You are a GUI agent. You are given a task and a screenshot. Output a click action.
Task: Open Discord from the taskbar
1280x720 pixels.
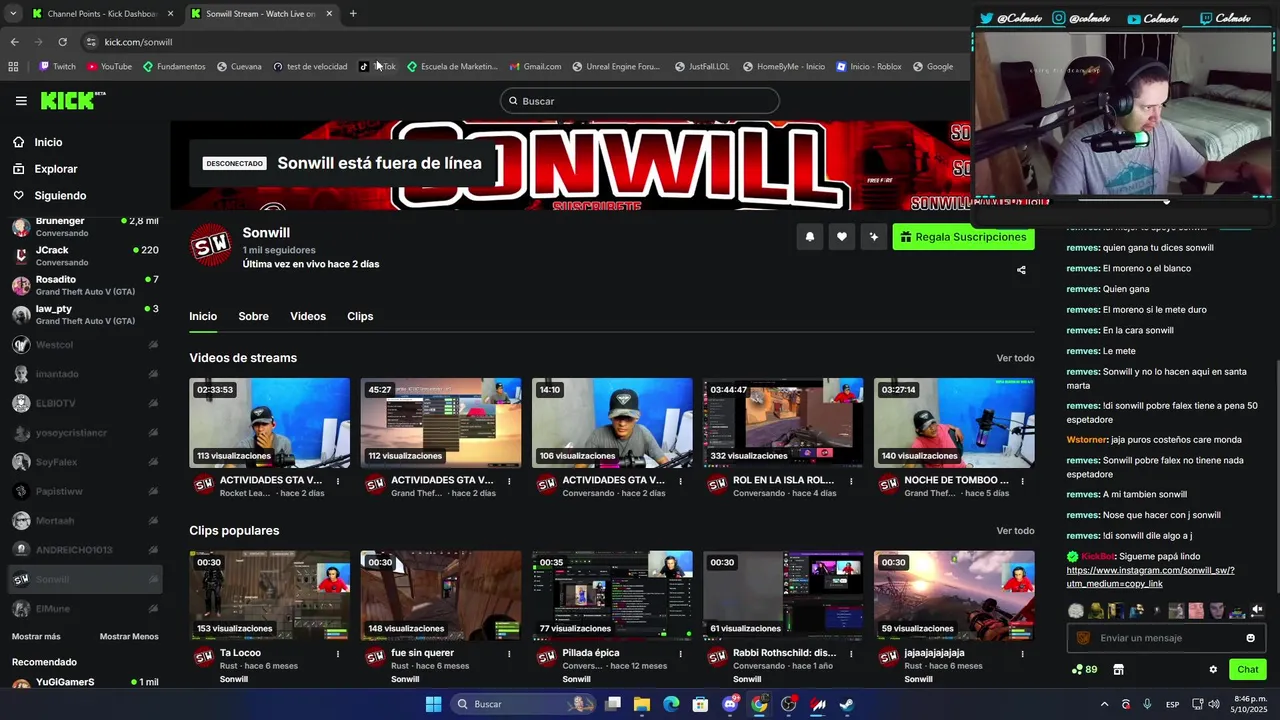click(731, 704)
